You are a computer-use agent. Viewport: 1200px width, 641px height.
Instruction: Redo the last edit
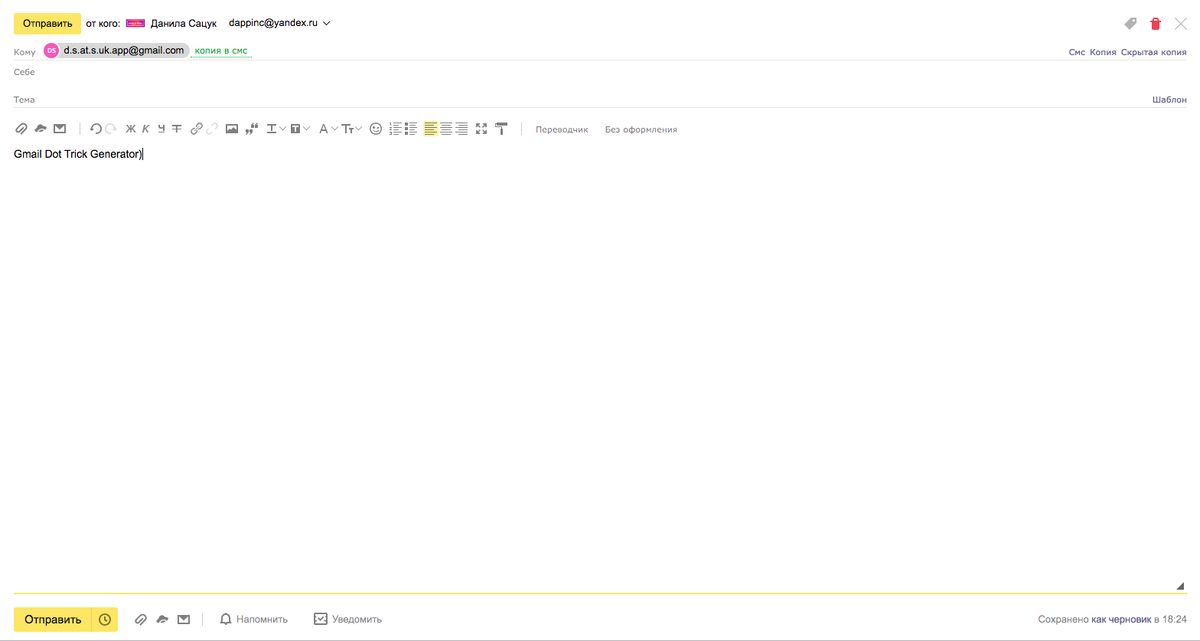click(111, 129)
